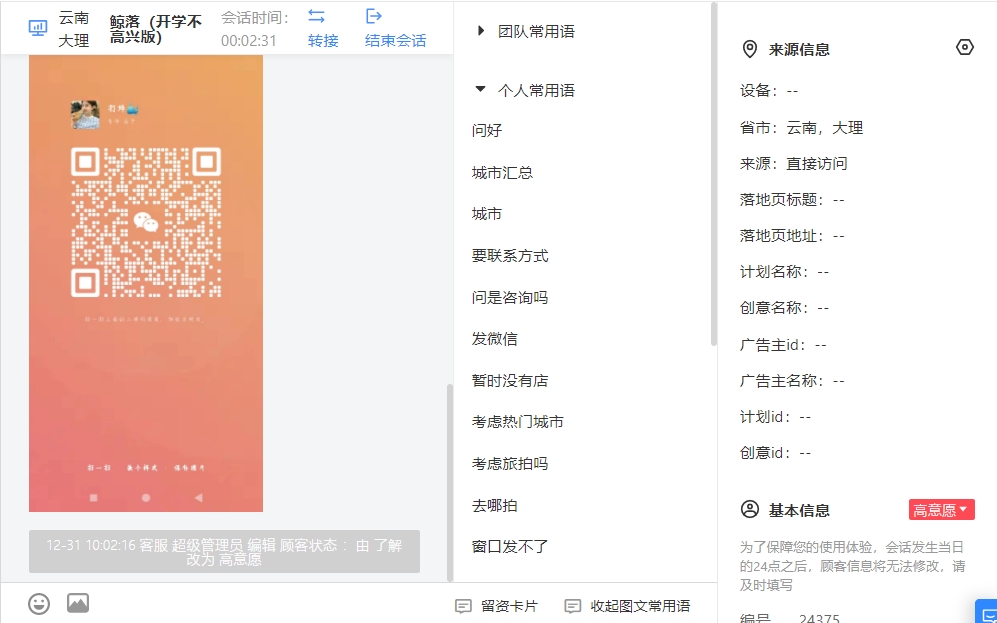
Task: Click the 留资卡片 card icon
Action: point(464,606)
